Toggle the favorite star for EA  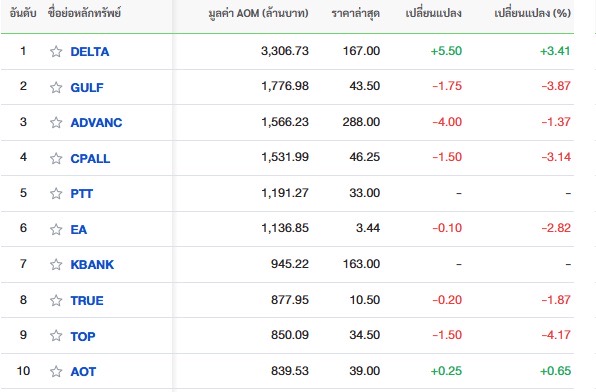pos(56,229)
